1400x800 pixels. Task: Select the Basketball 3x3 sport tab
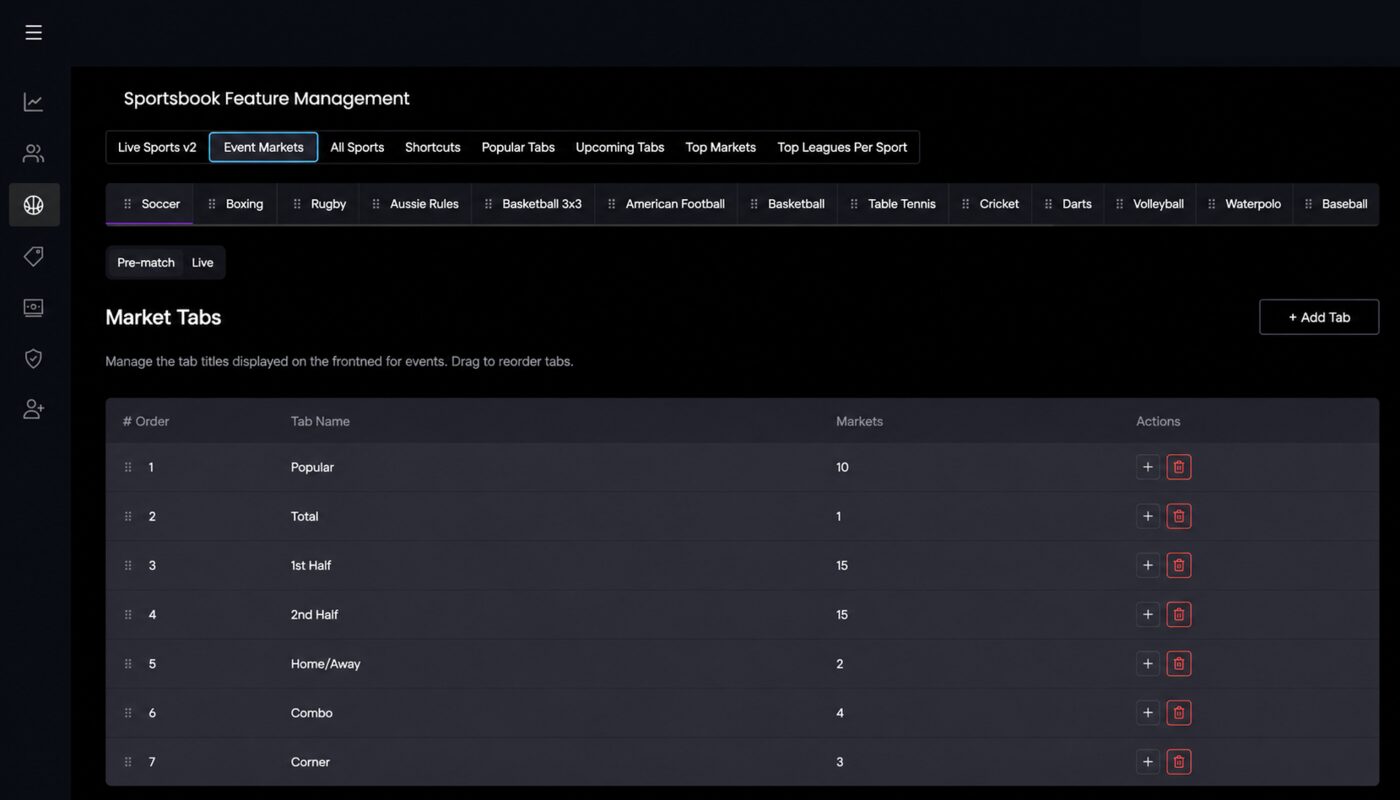[x=533, y=204]
